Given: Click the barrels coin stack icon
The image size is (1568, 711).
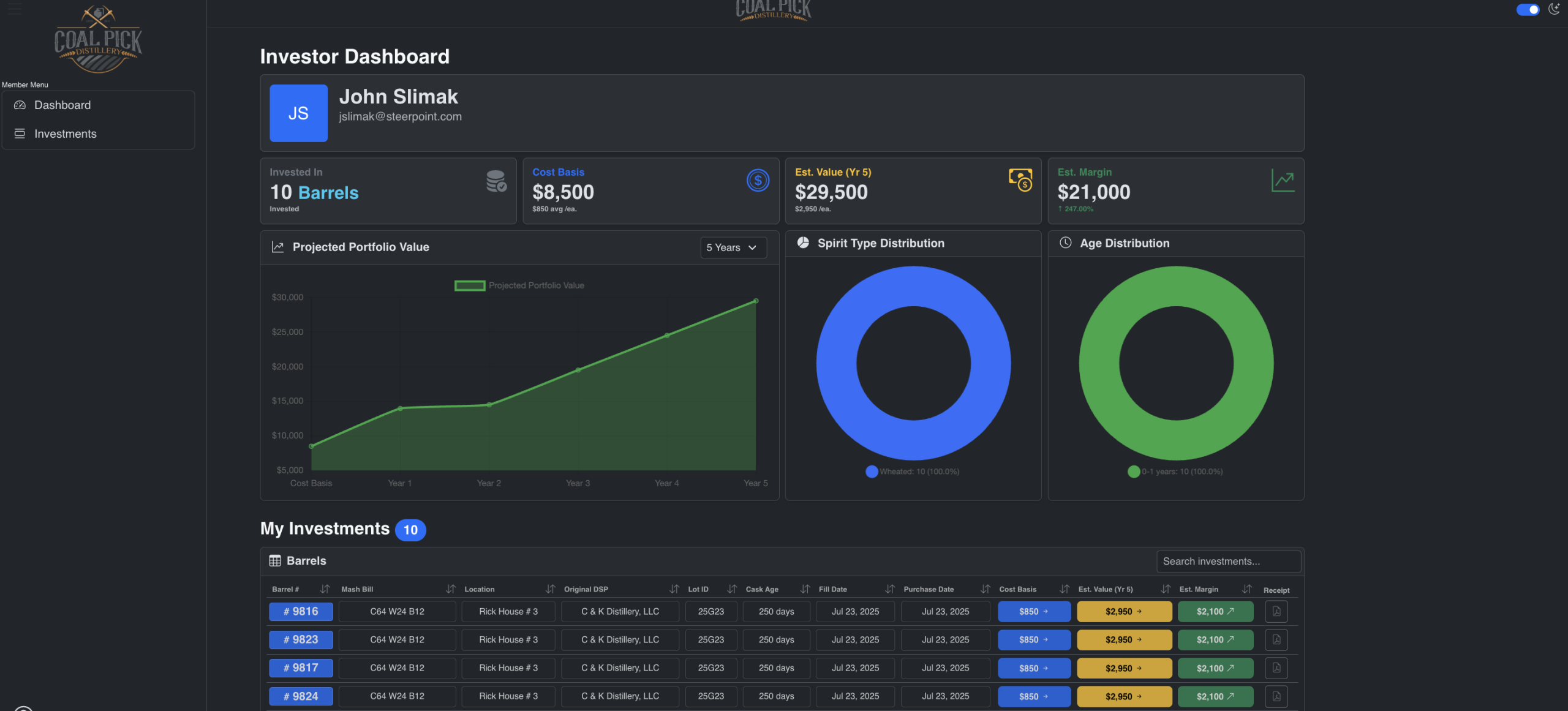Looking at the screenshot, I should click(496, 181).
